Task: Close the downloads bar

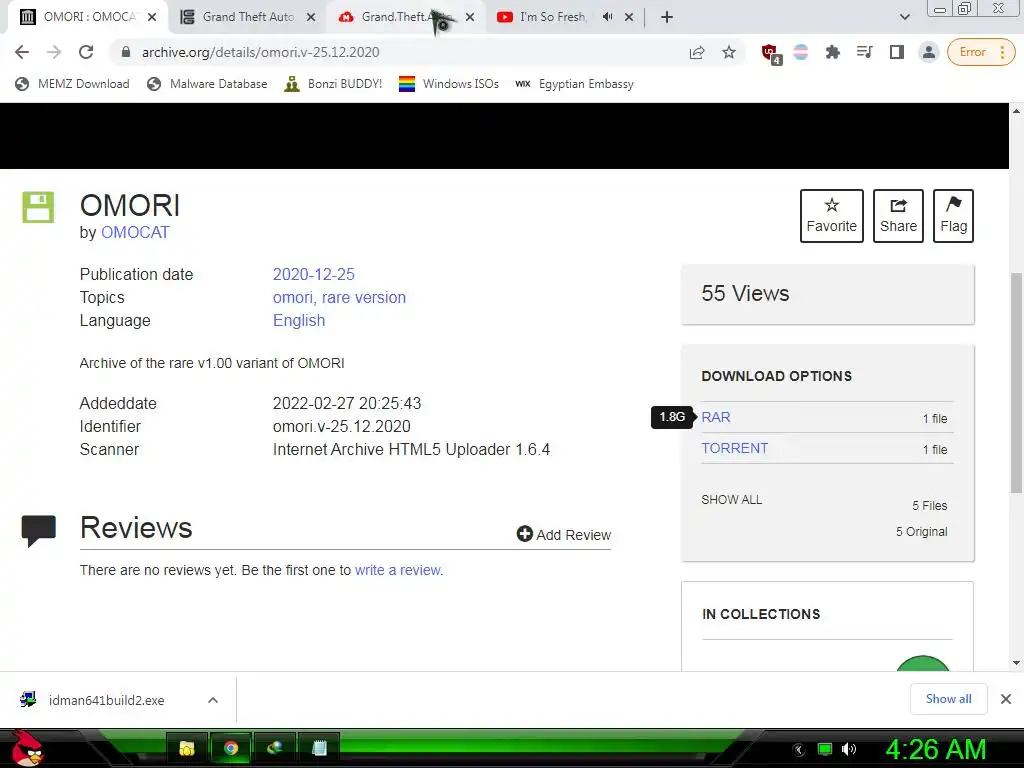Action: 1006,699
